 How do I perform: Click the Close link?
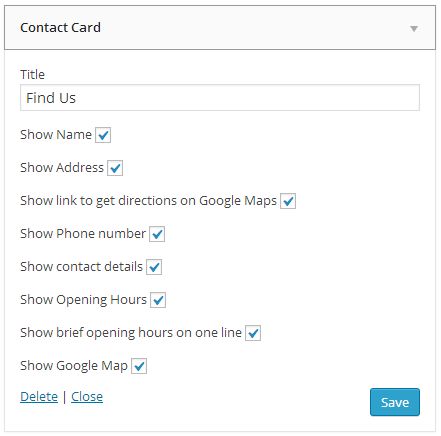coord(87,397)
